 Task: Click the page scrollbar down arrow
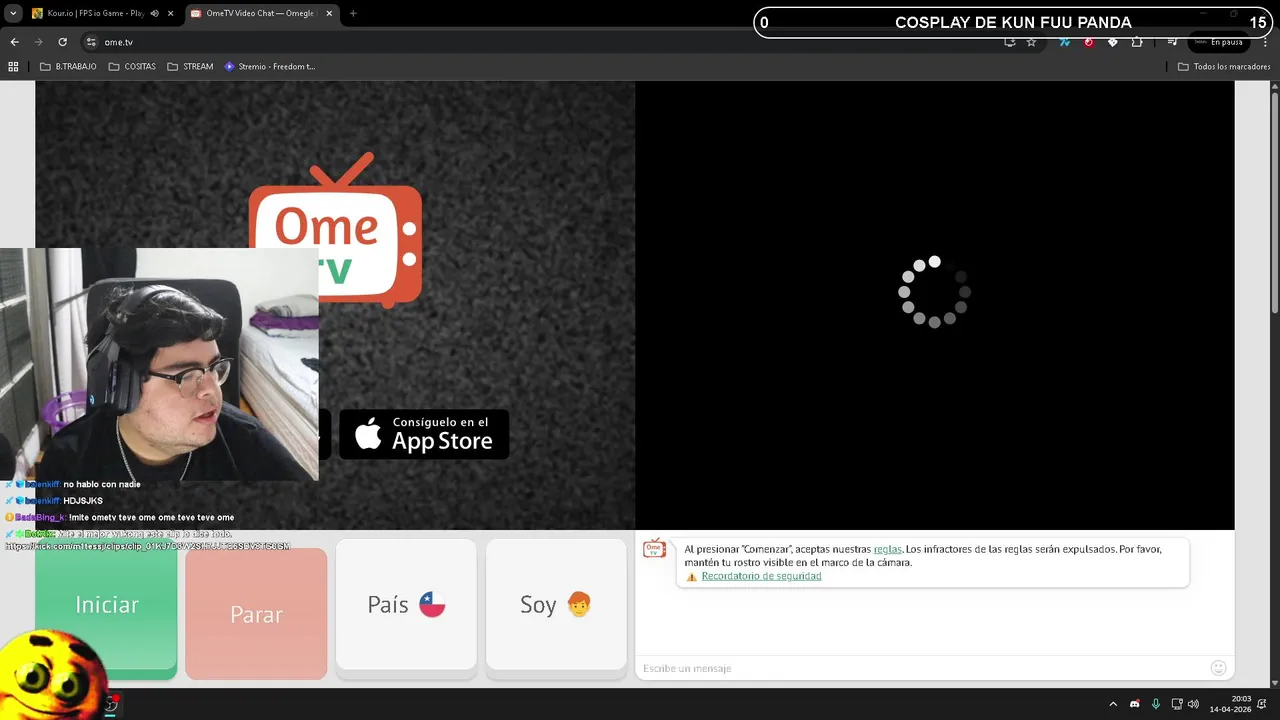(1274, 683)
